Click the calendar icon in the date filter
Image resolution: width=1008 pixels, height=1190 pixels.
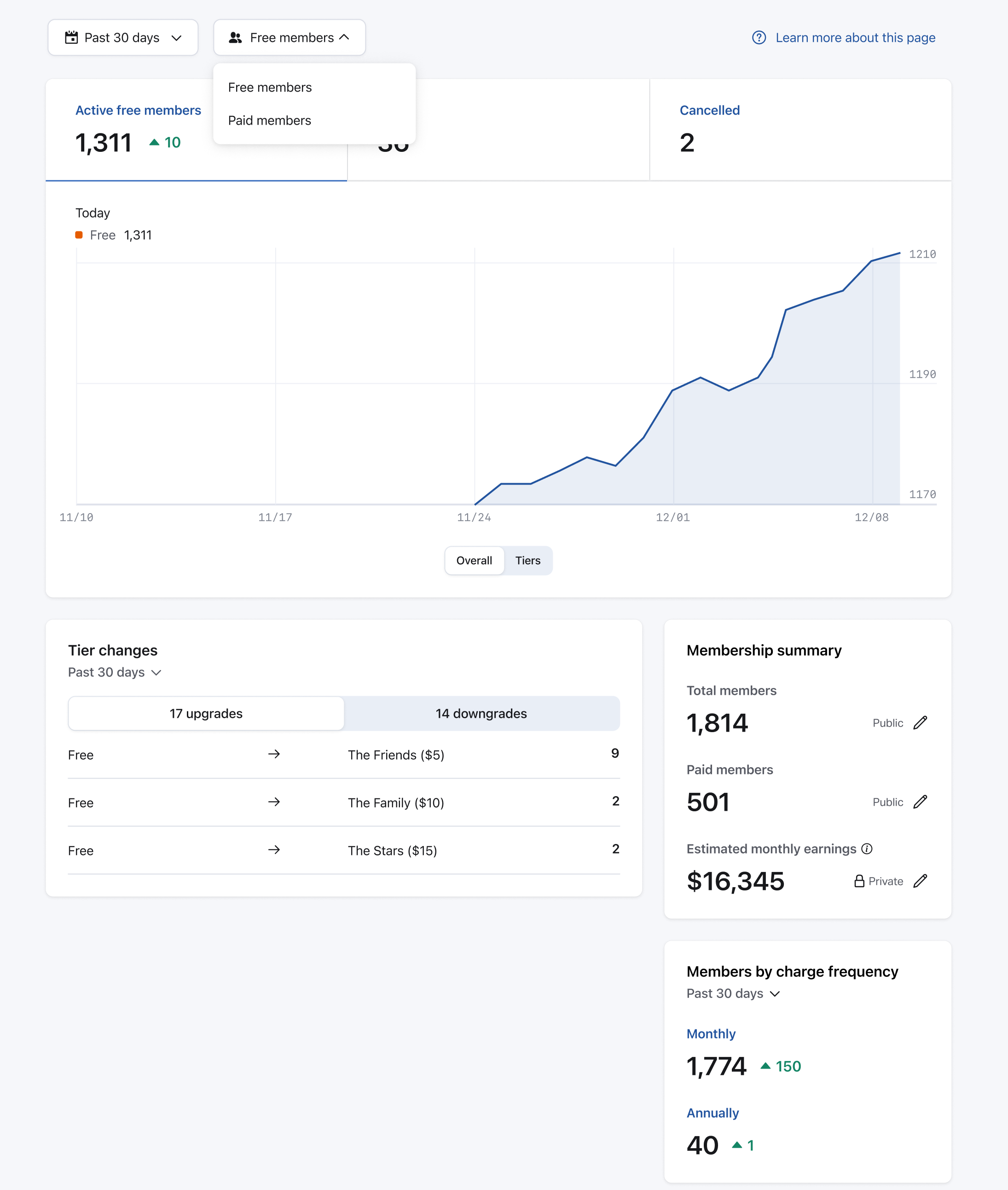71,38
